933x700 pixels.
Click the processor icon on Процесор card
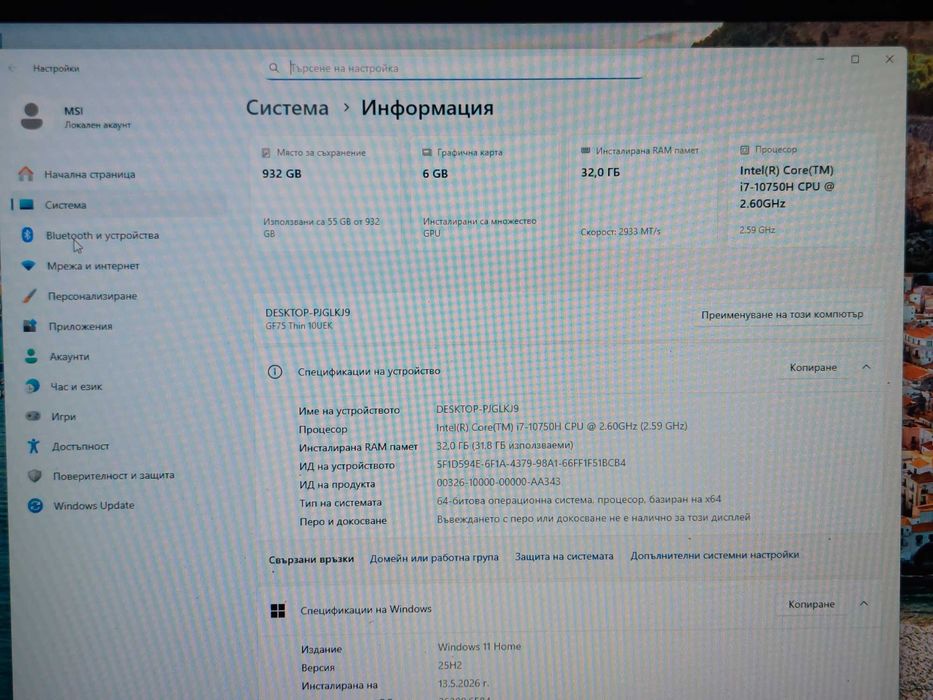pos(744,149)
